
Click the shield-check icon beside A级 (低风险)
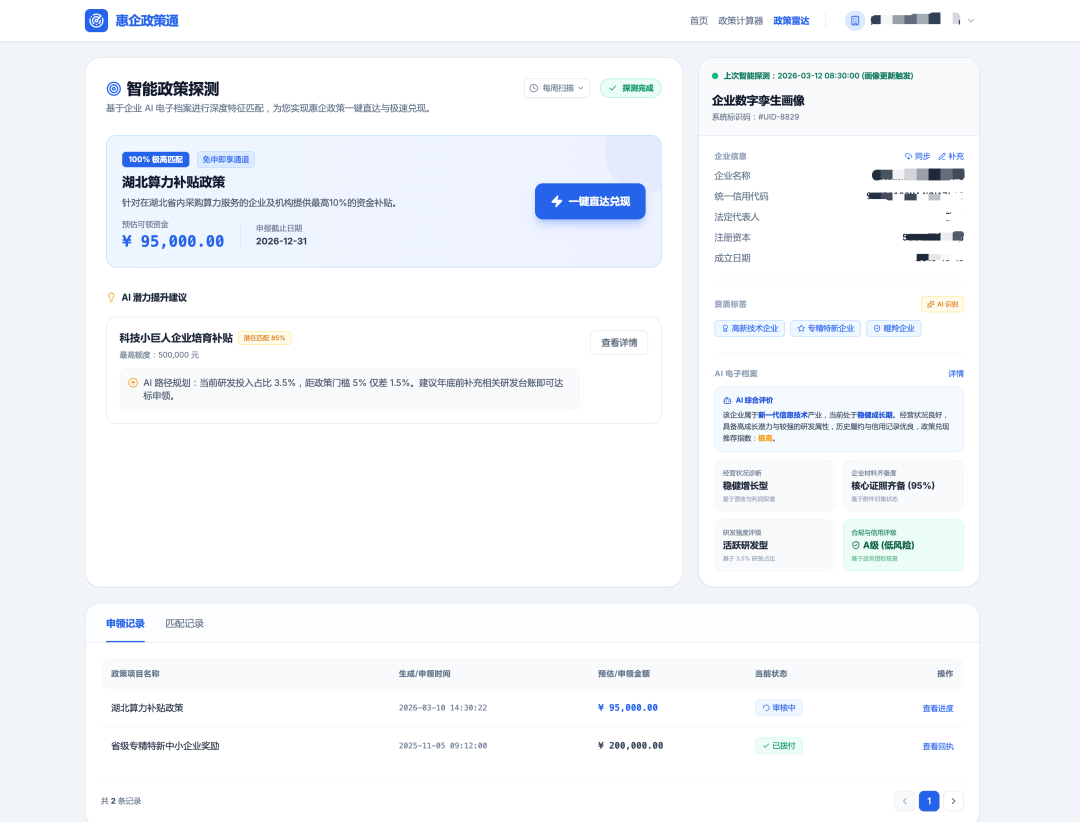point(855,545)
